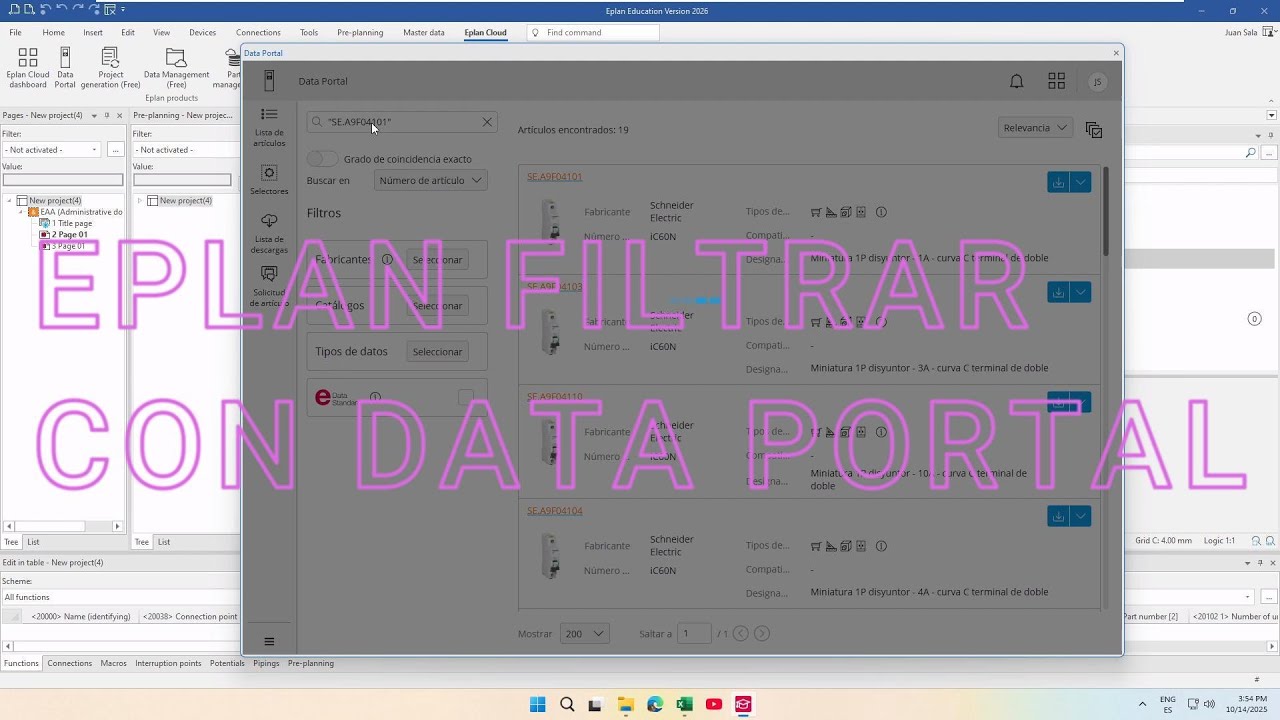Click Seleccionar for Fabricantes filter
1280x720 pixels.
tap(437, 260)
